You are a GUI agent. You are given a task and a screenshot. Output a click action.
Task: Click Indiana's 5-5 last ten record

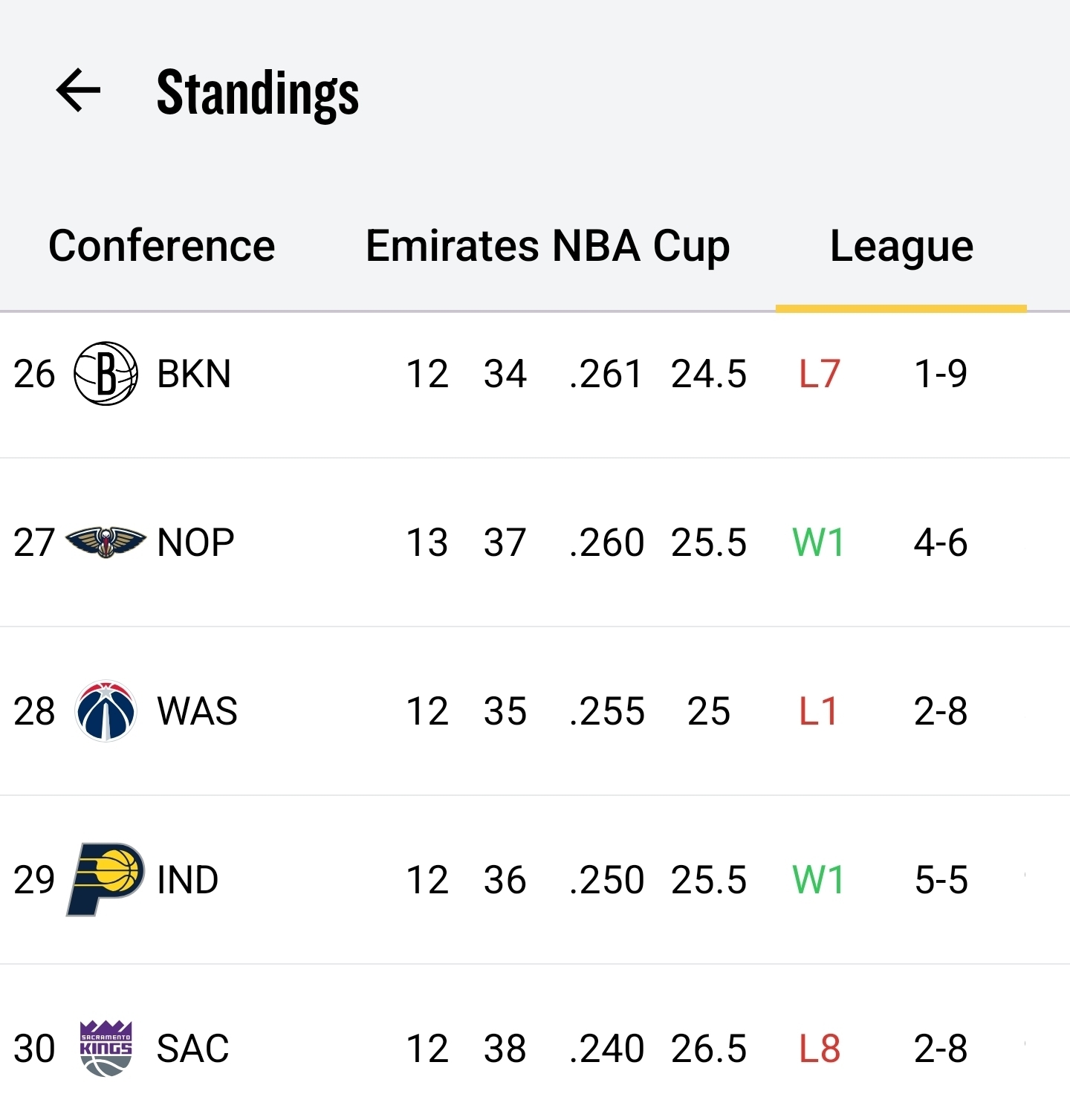coord(941,880)
